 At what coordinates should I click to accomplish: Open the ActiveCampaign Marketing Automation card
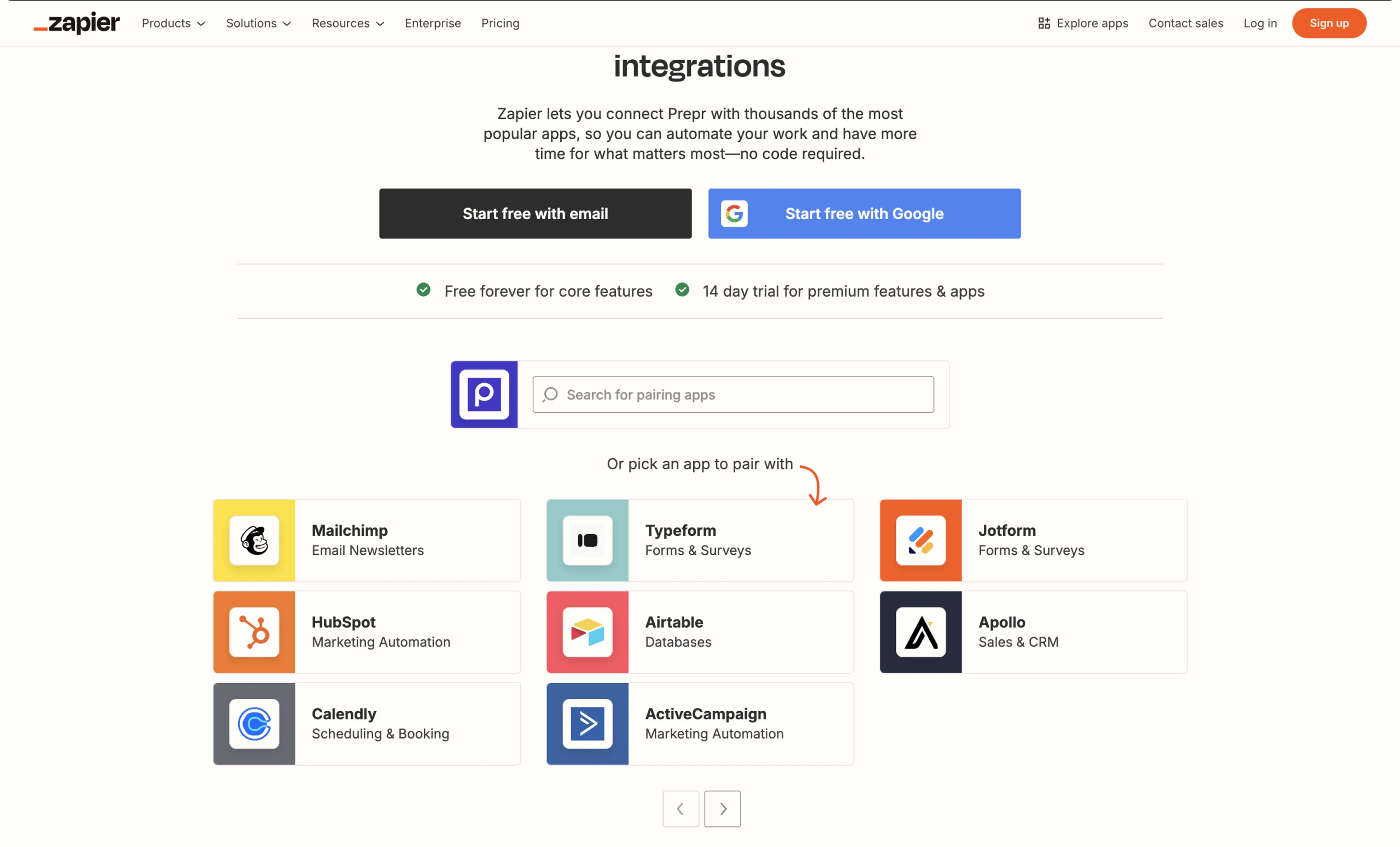(700, 724)
